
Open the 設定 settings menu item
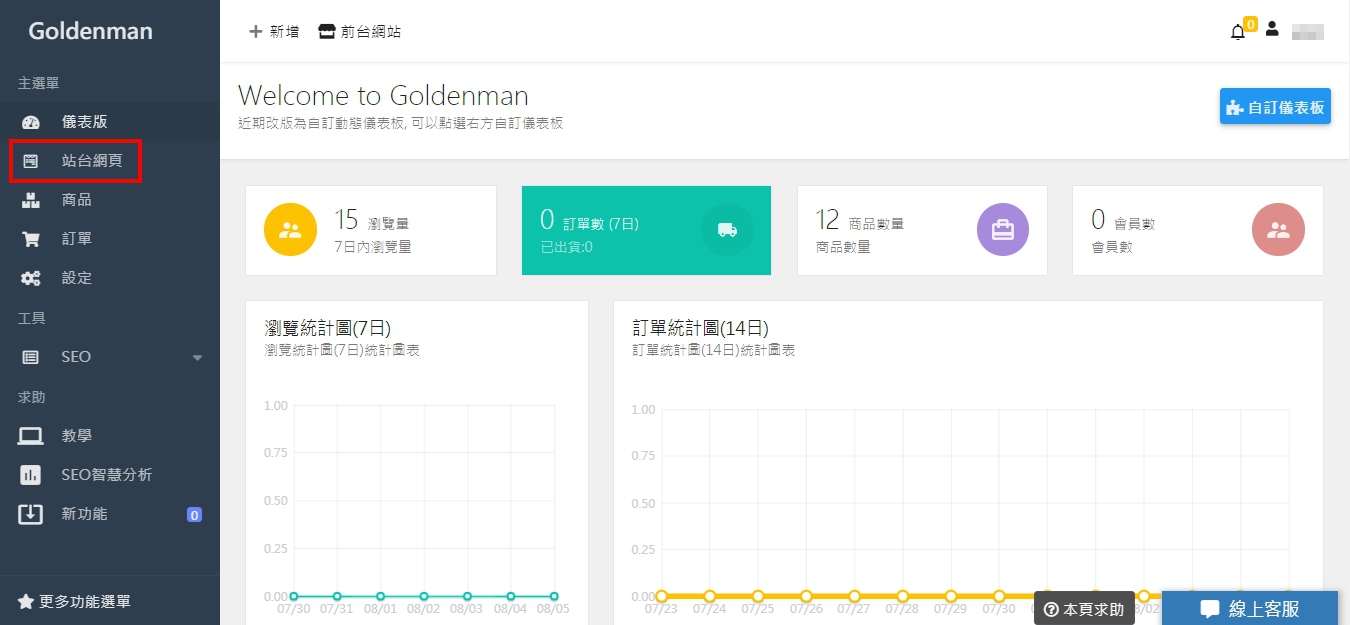(x=110, y=278)
